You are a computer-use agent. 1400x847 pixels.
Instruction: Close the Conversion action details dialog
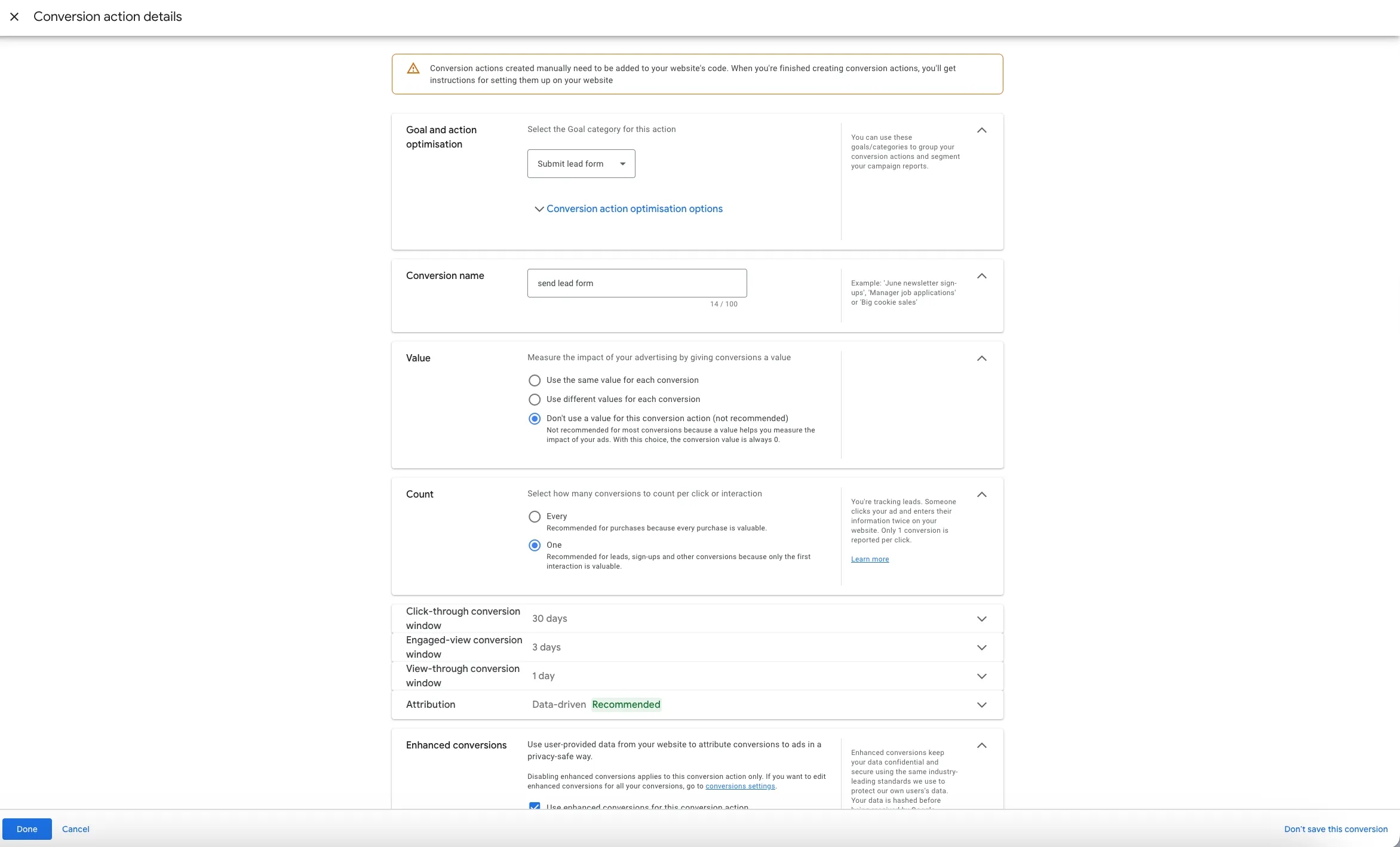tap(14, 17)
